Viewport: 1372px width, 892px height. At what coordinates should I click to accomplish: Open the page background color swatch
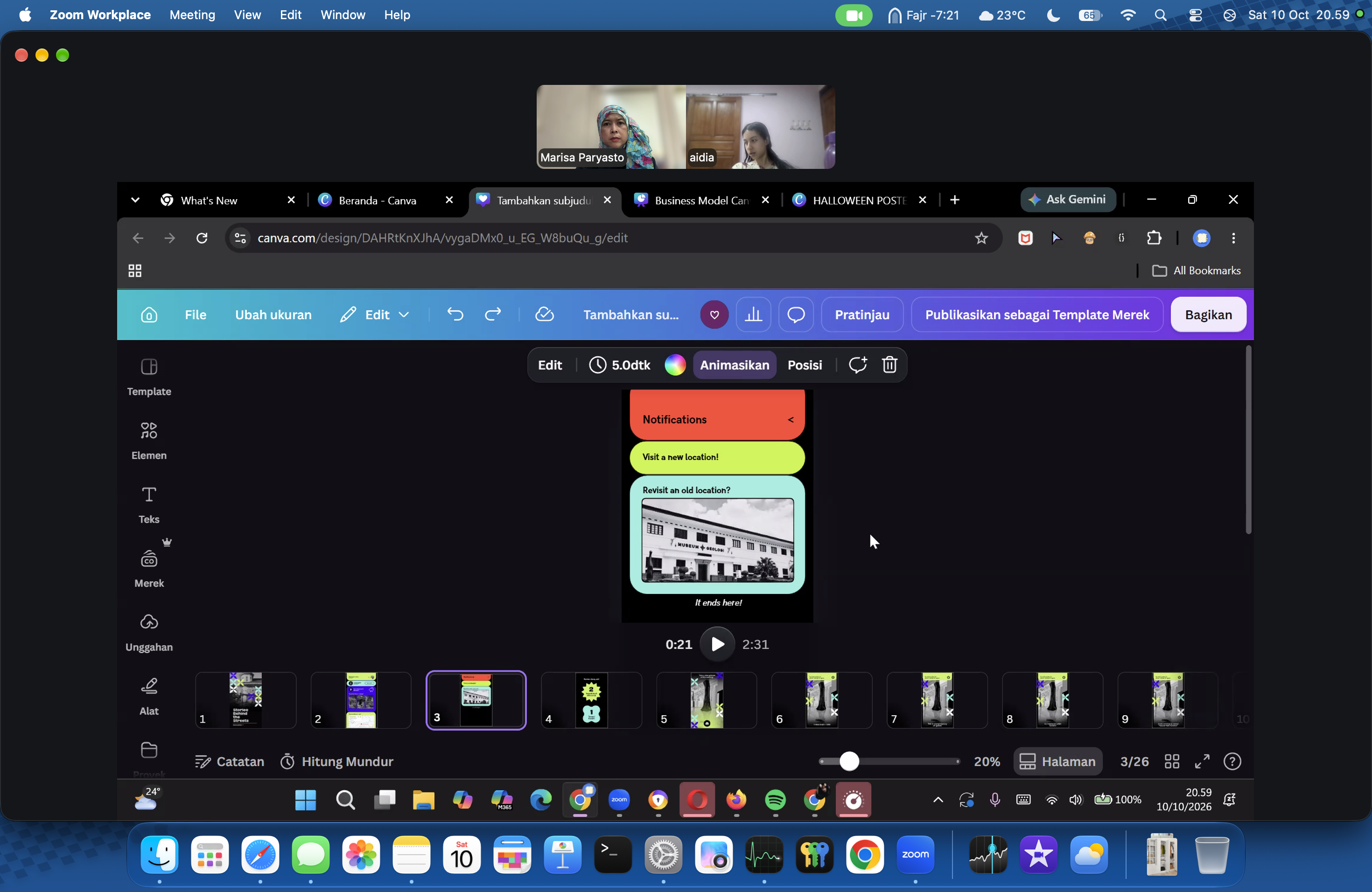pyautogui.click(x=674, y=365)
